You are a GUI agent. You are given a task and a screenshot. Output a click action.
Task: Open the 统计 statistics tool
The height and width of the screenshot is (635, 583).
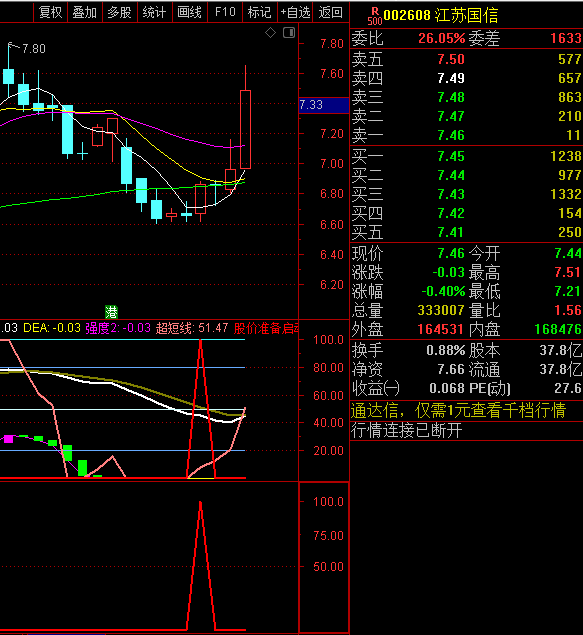pos(154,12)
